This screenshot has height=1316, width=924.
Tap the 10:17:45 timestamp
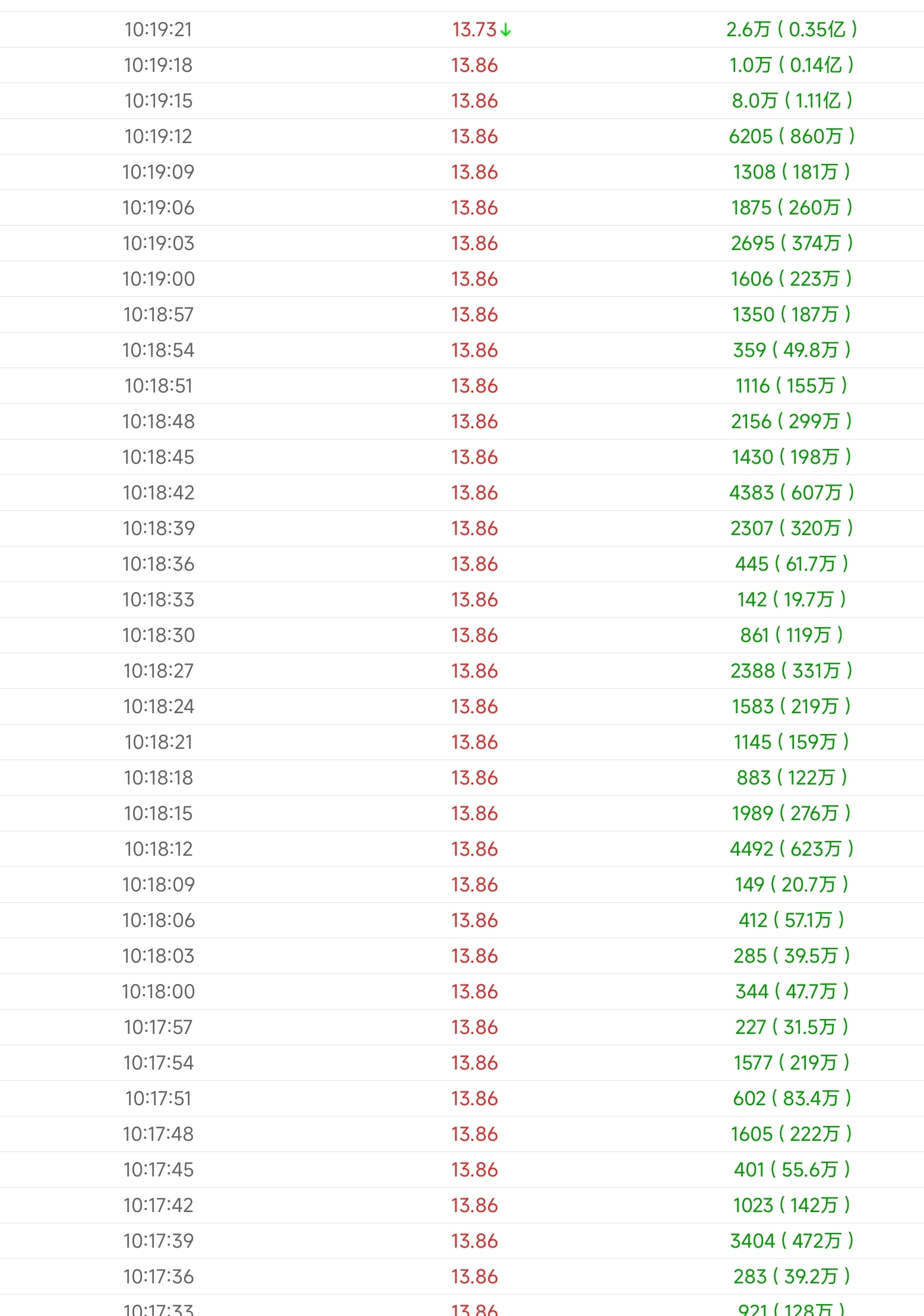158,1170
